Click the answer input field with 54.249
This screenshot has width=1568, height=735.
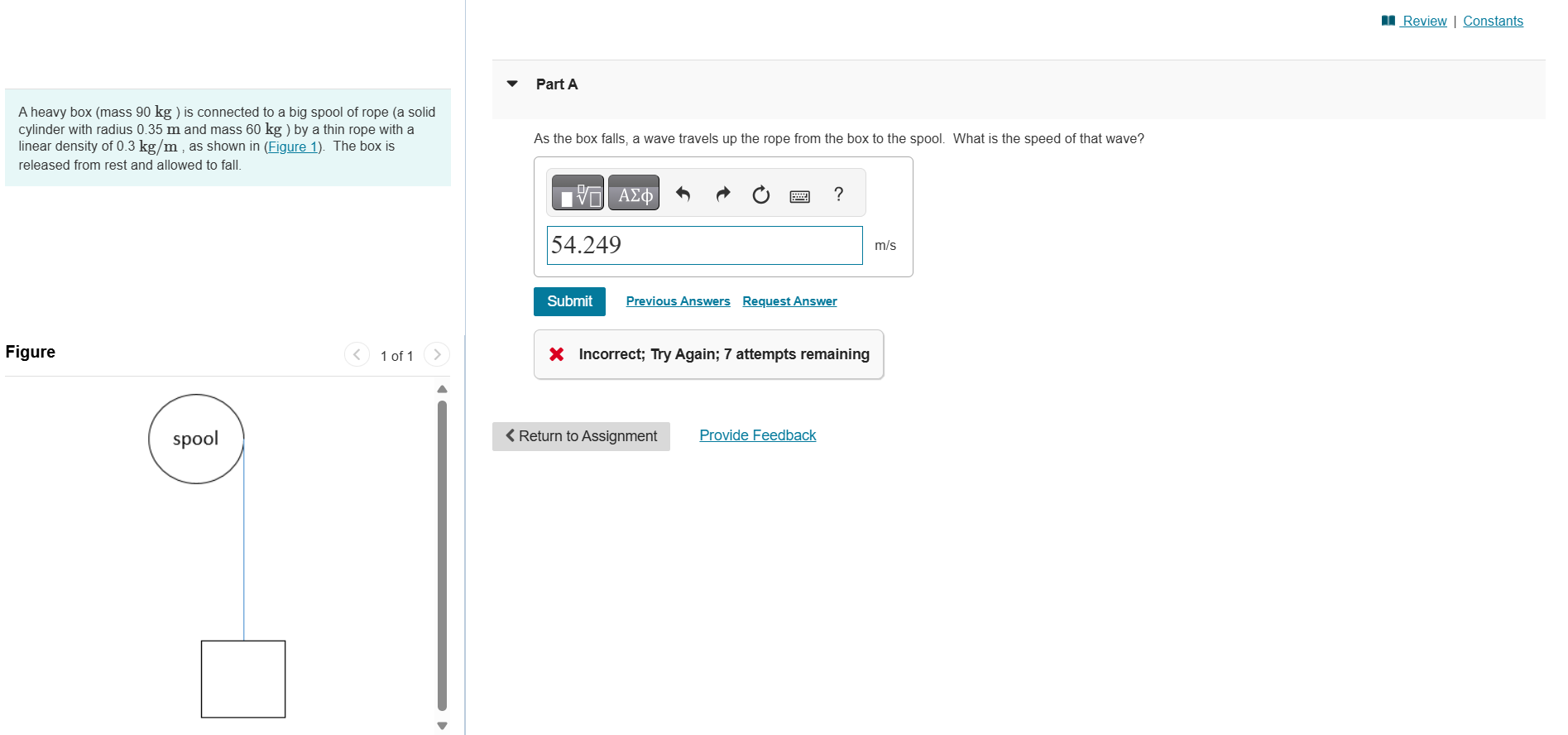coord(704,245)
